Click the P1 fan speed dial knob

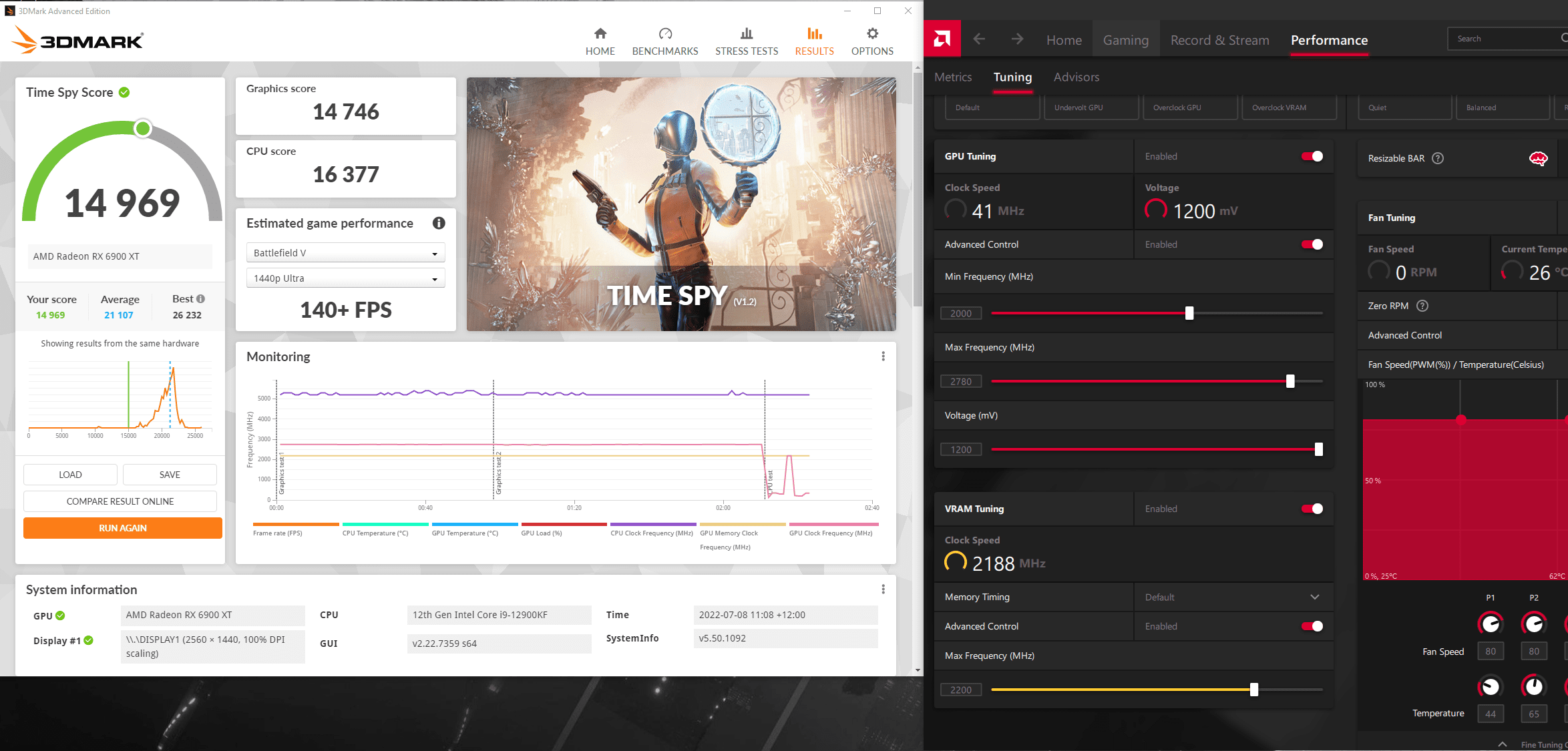(x=1491, y=623)
